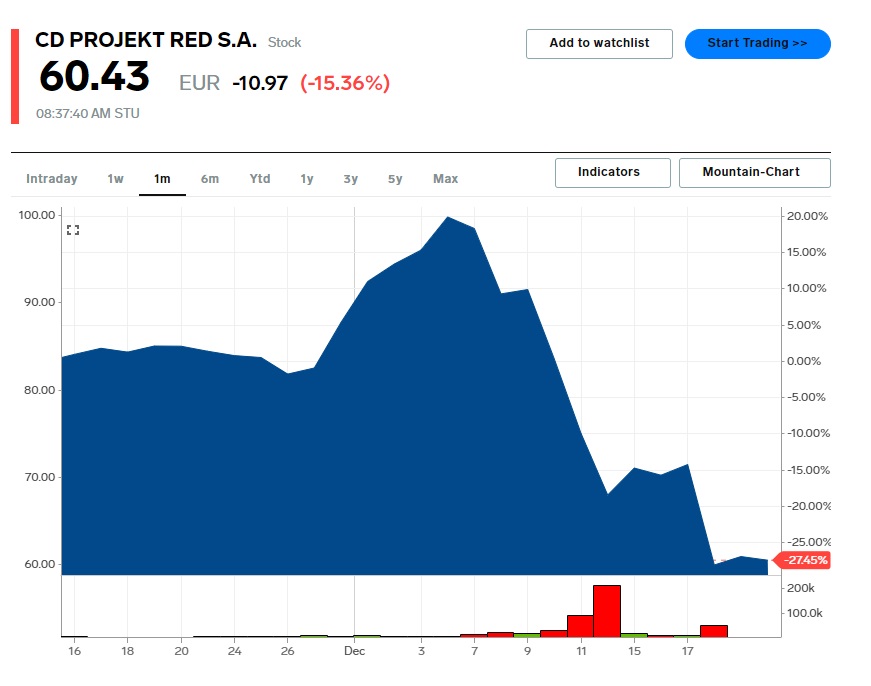Open the Mountain-Chart type selector
Screen dimensions: 871x686
click(754, 173)
